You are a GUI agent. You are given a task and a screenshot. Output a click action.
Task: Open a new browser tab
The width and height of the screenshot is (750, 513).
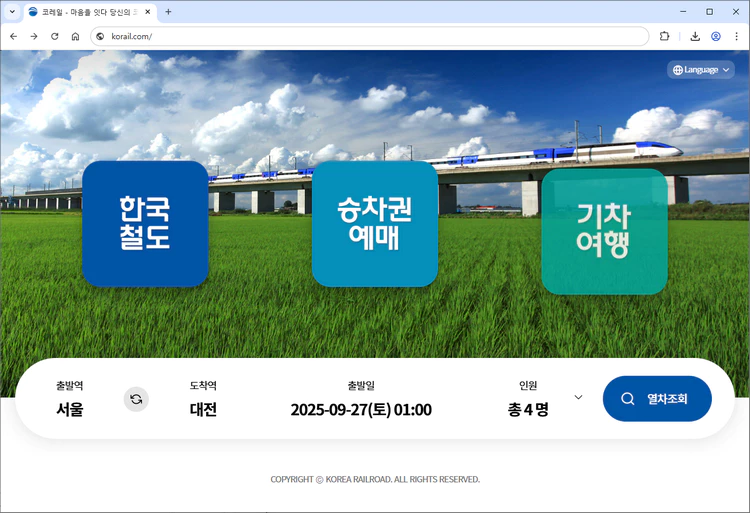tap(168, 12)
